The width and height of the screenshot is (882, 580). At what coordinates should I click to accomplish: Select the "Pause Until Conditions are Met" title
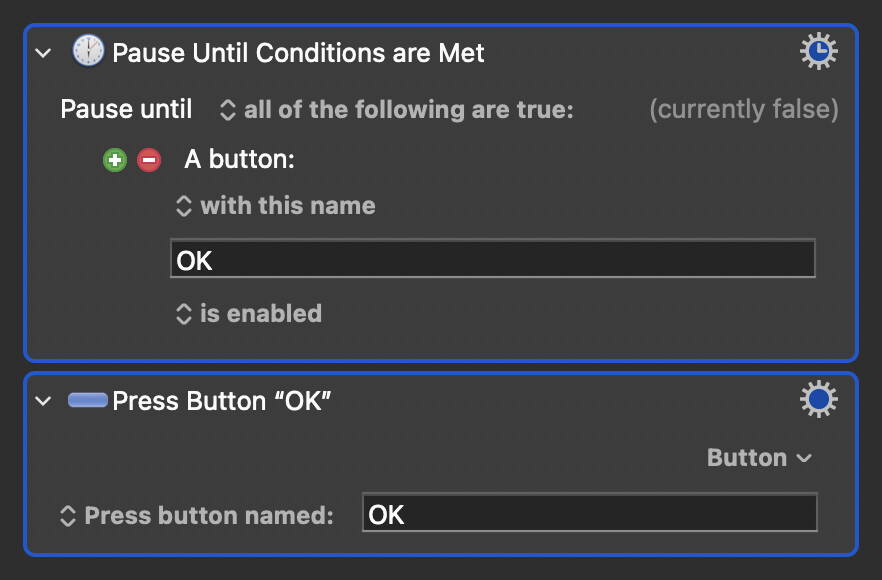click(298, 53)
